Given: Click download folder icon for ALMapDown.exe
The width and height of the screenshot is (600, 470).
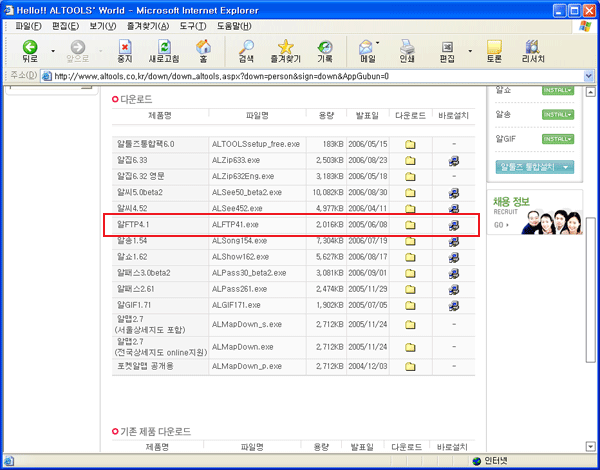Looking at the screenshot, I should point(410,347).
